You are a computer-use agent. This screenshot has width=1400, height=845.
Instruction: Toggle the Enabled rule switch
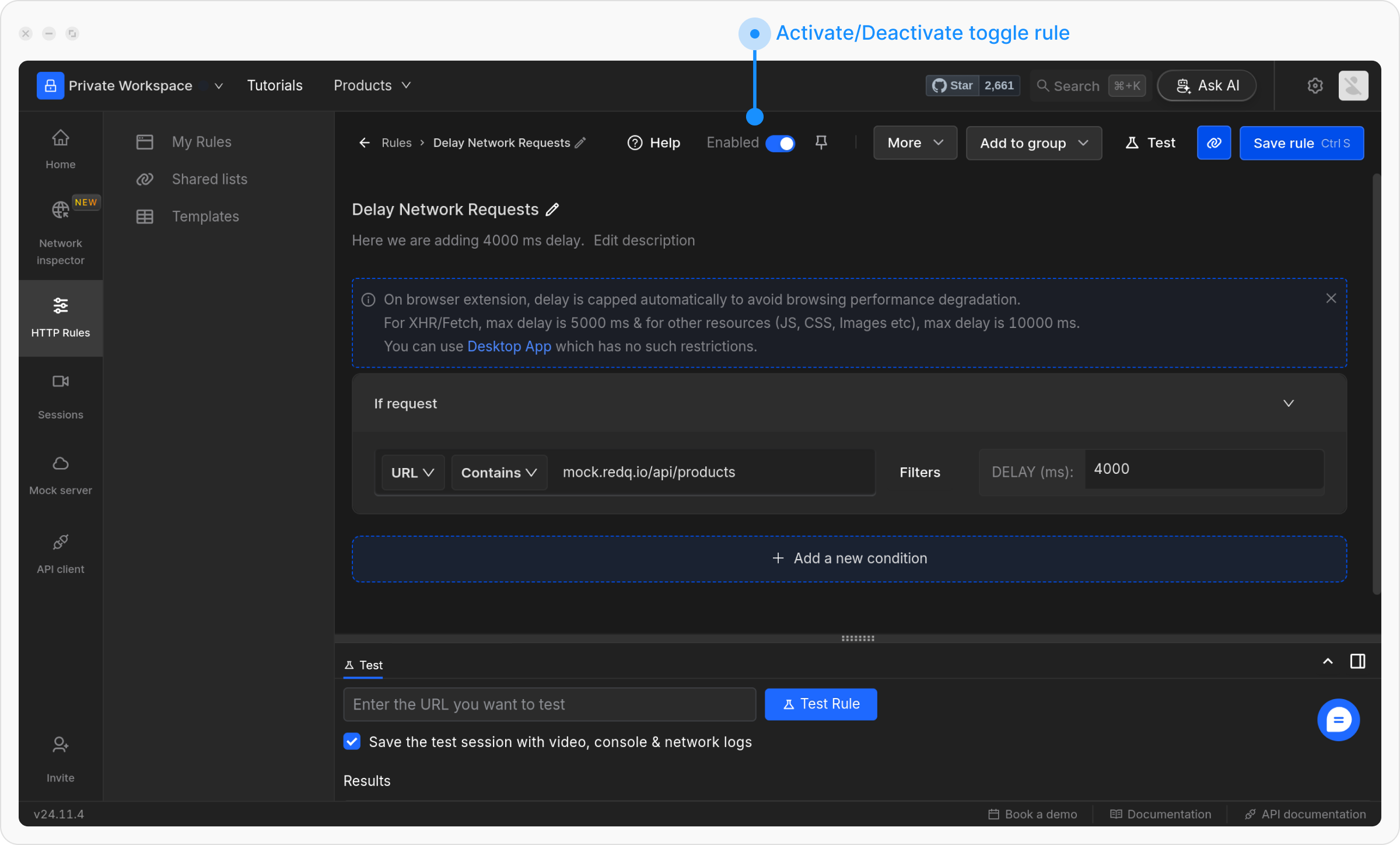click(x=780, y=143)
